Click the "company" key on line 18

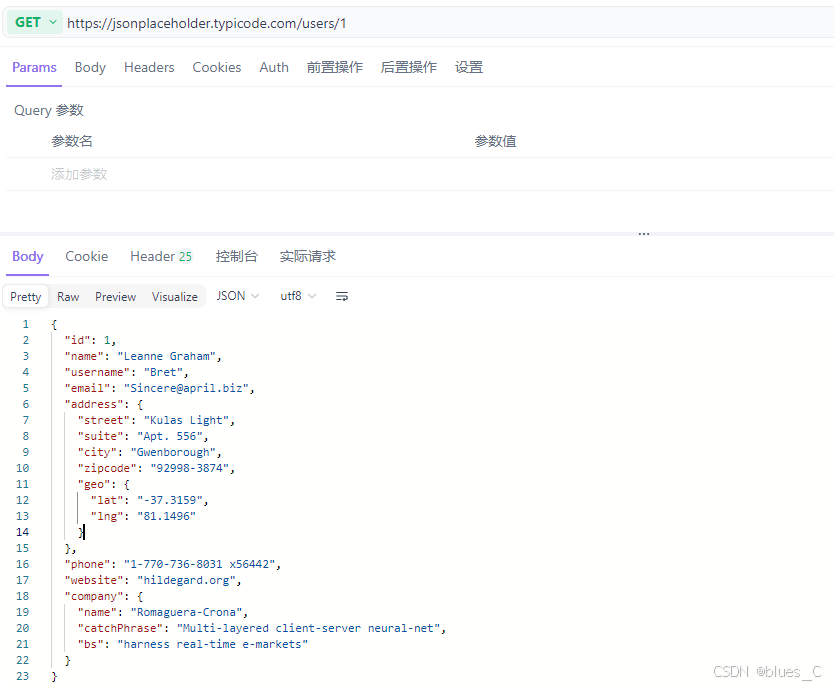tap(94, 596)
